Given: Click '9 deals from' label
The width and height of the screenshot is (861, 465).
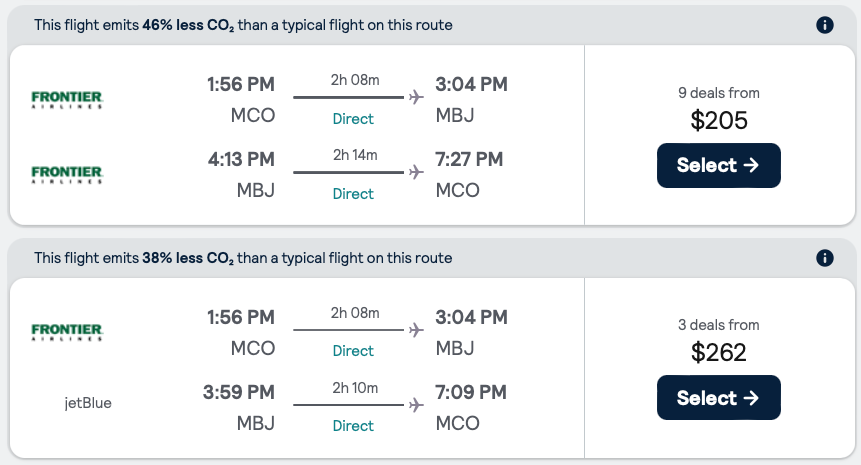Looking at the screenshot, I should click(718, 93).
